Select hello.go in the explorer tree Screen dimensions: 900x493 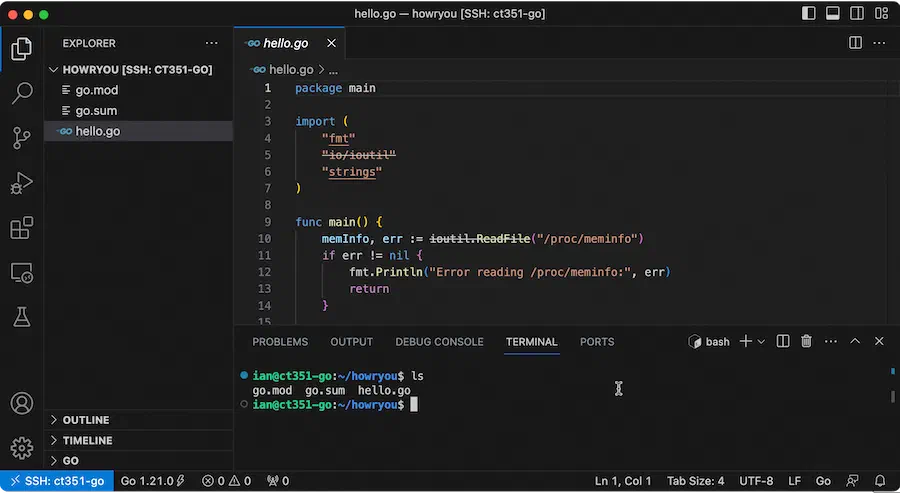[x=138, y=131]
